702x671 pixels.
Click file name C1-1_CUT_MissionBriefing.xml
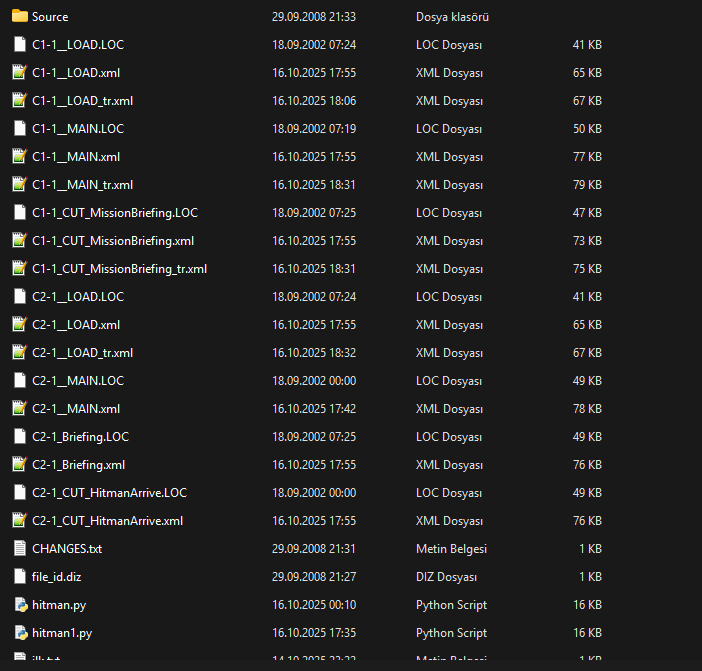click(113, 241)
